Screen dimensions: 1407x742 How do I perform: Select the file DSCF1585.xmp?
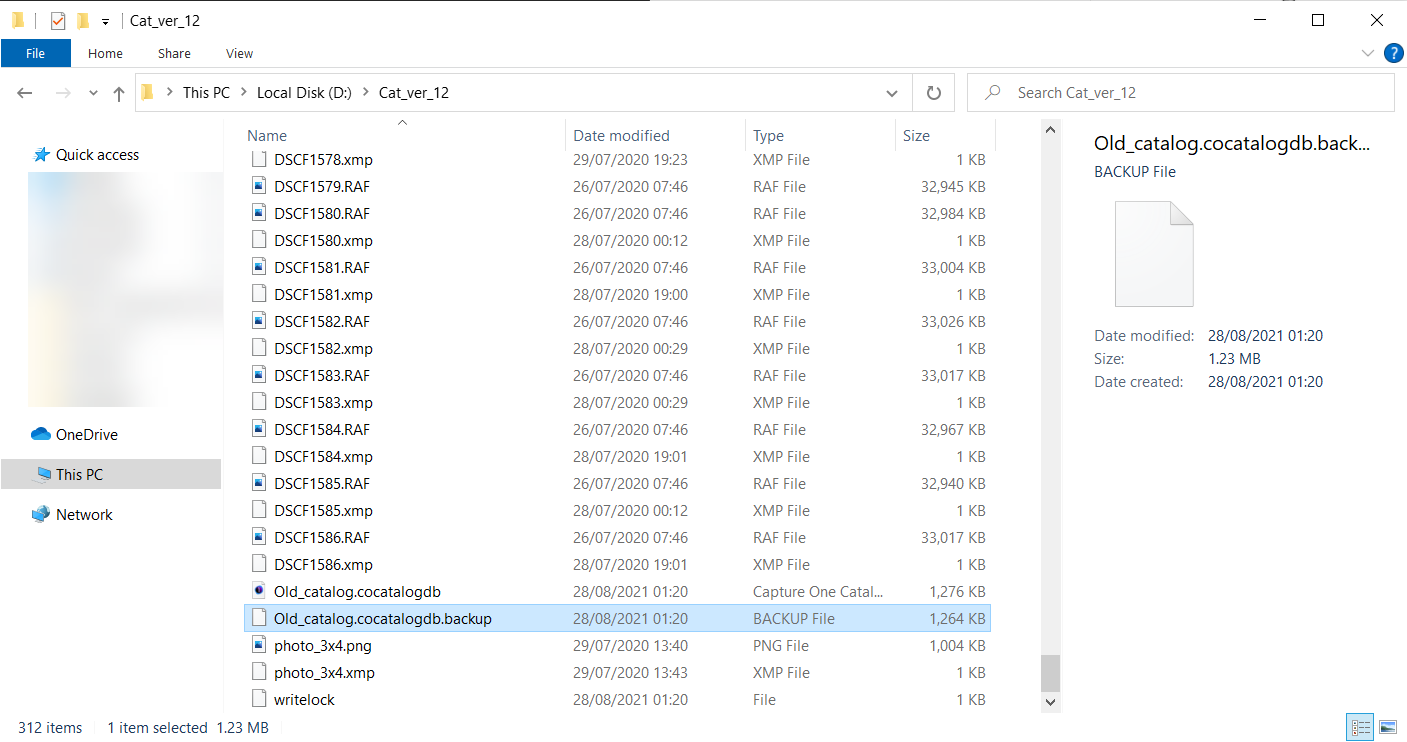coord(323,510)
